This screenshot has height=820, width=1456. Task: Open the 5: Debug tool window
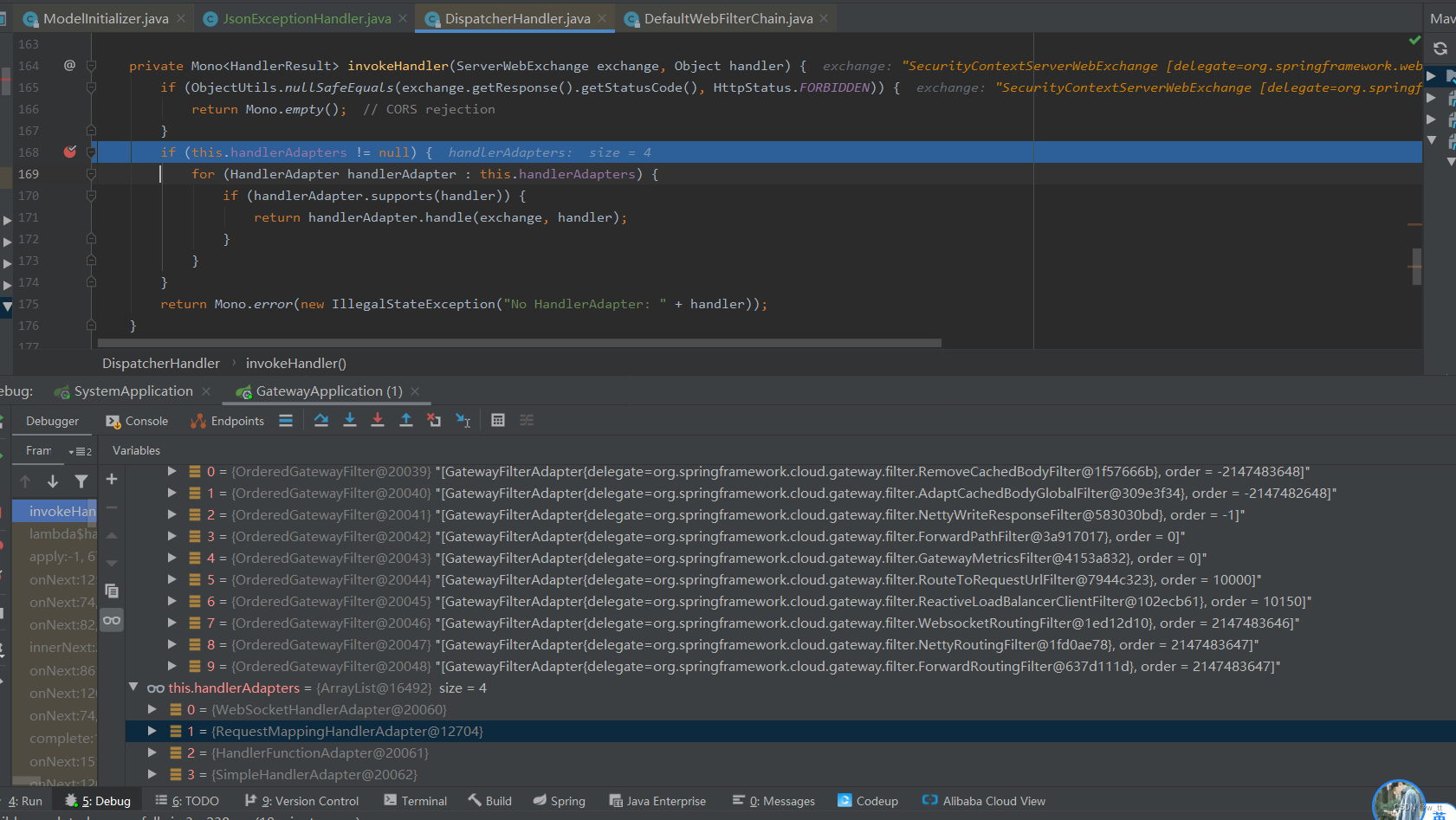coord(98,801)
